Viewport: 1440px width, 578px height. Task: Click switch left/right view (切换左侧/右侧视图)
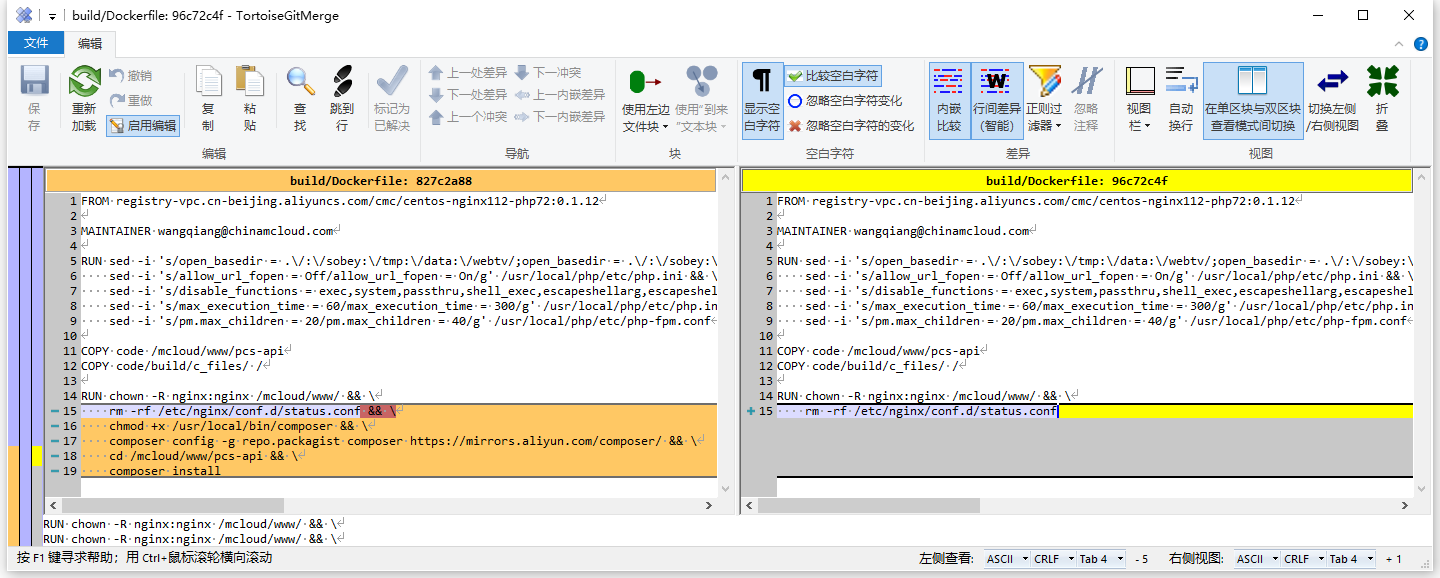[1333, 99]
